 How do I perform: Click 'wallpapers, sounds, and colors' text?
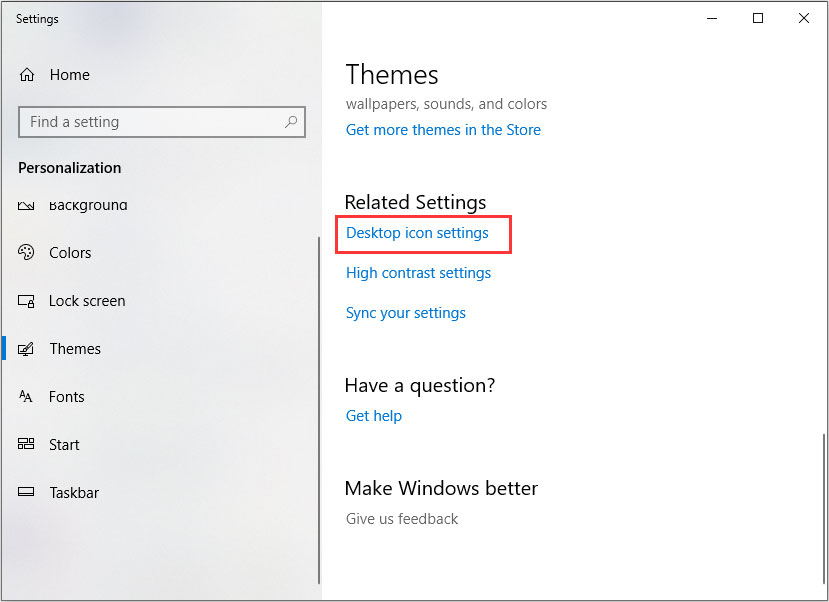point(446,104)
